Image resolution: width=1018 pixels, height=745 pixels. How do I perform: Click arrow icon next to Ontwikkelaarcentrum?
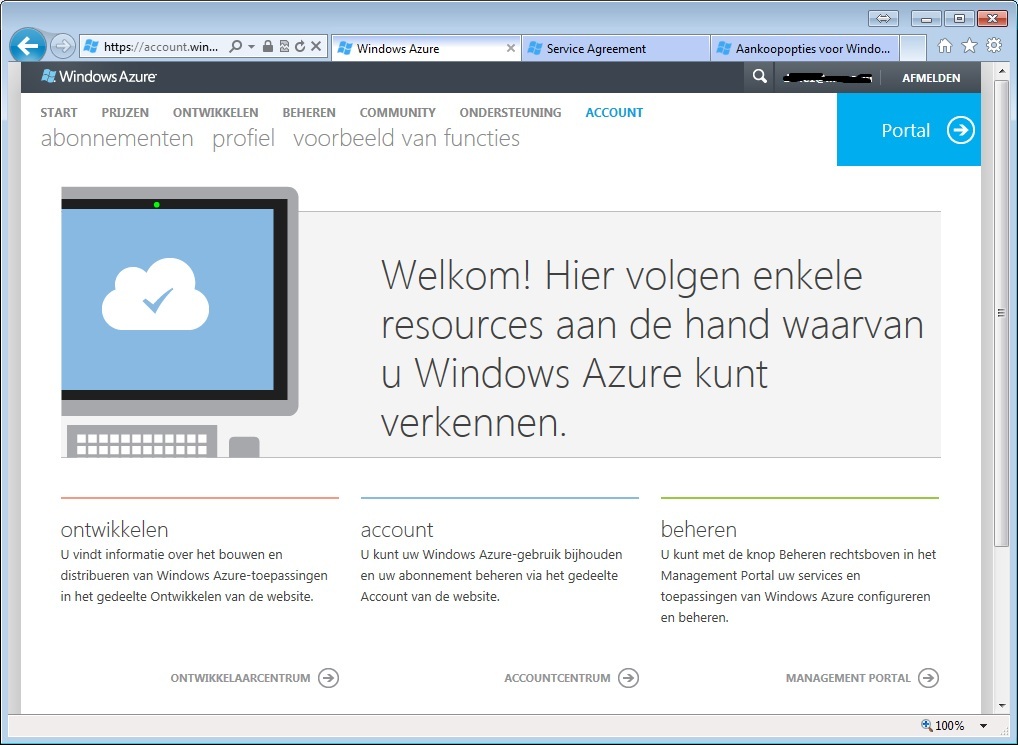[x=328, y=678]
